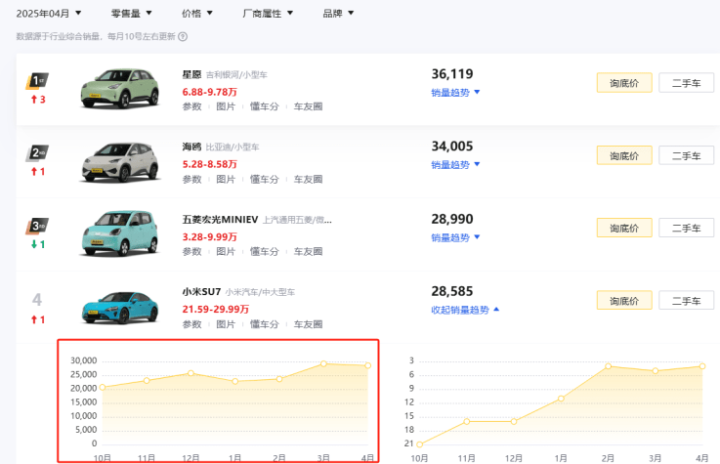Click the 3rd rank badge icon
720x464 pixels.
37,226
